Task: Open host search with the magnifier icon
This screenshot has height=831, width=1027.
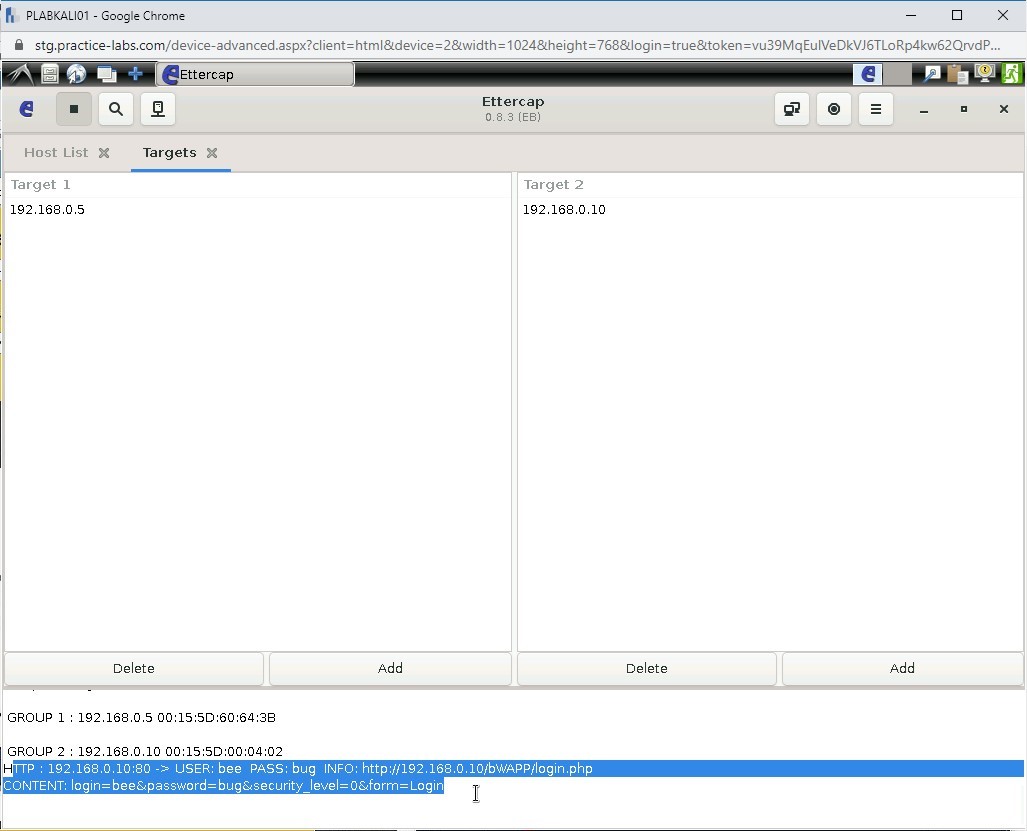Action: 116,109
